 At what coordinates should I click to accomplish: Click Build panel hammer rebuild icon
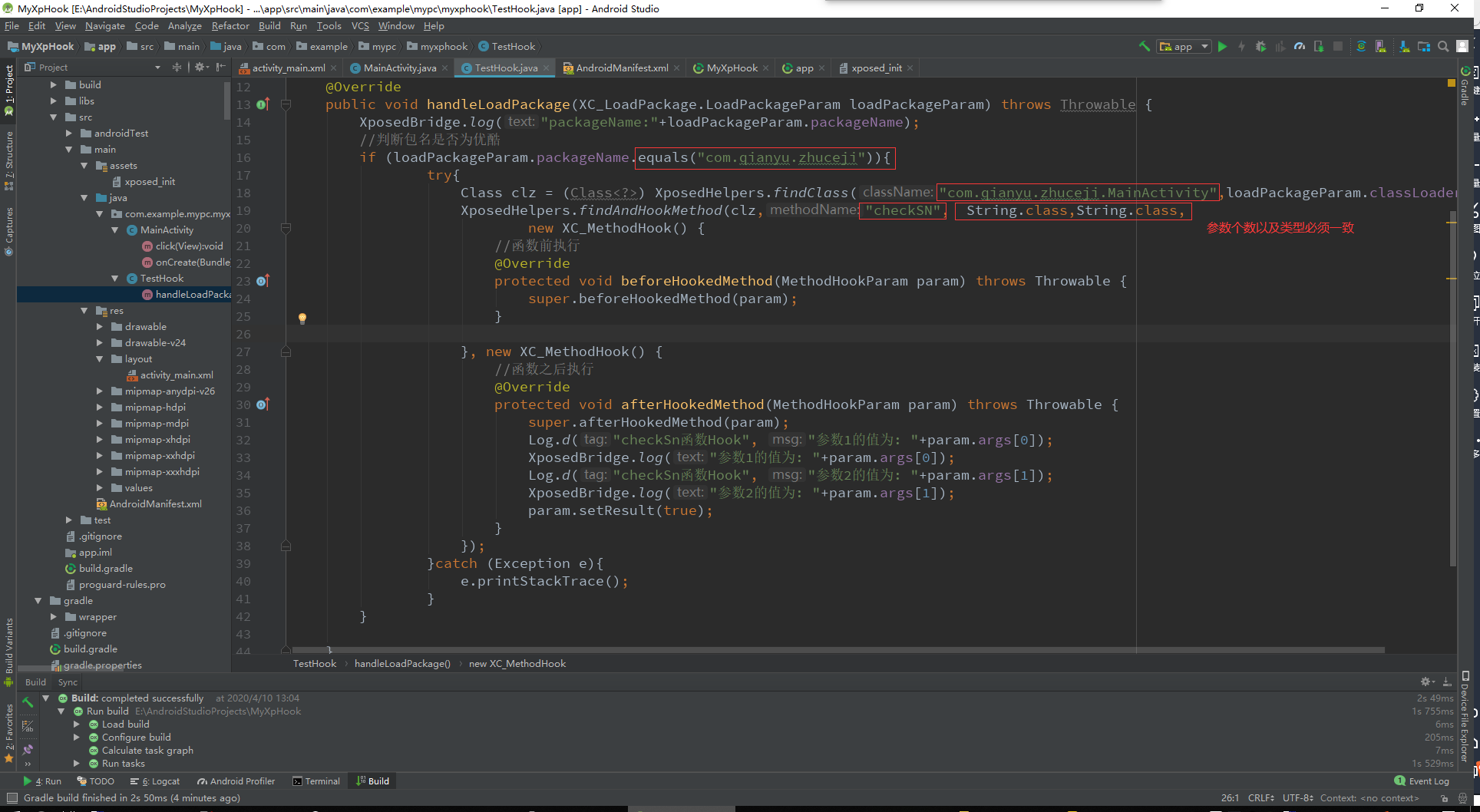pyautogui.click(x=28, y=701)
